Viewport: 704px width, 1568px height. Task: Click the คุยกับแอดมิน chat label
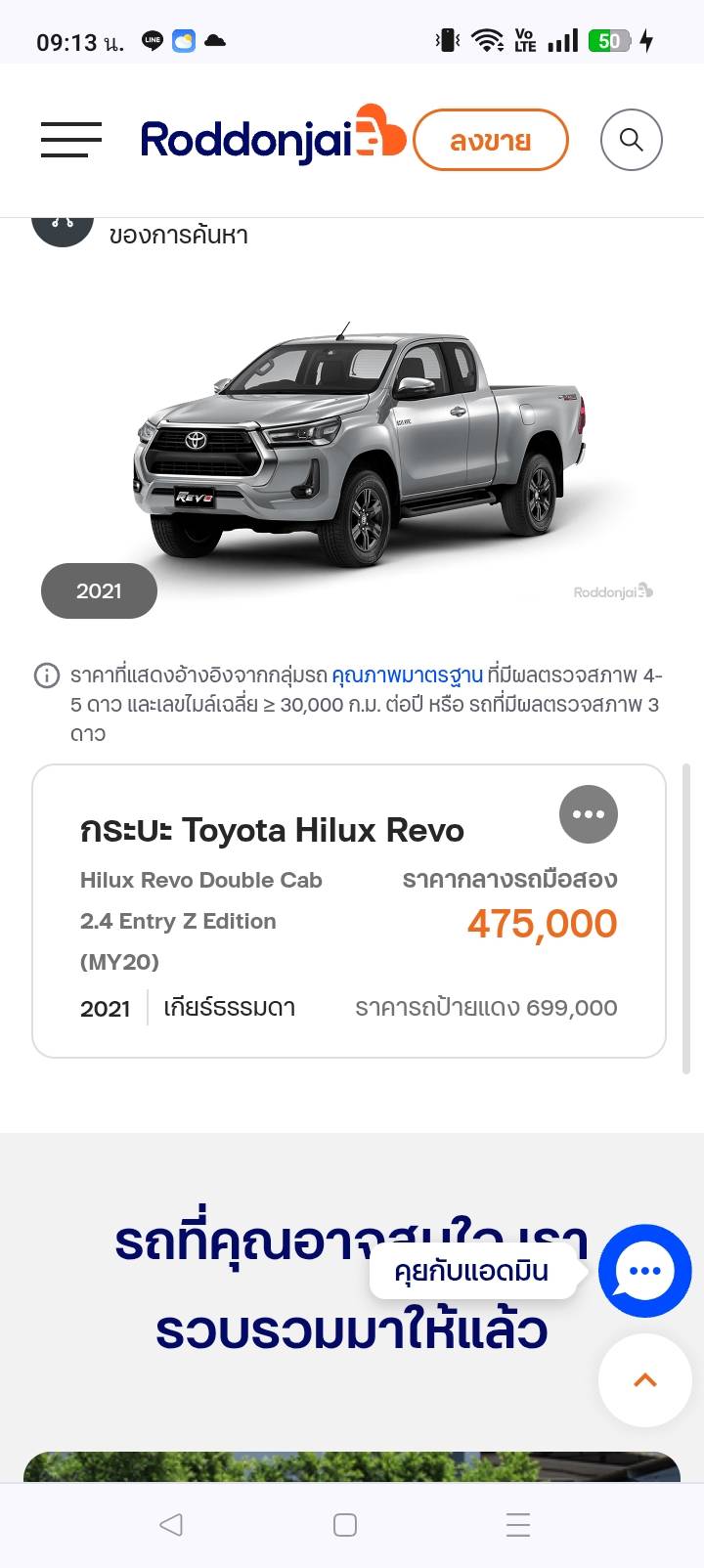pos(471,1271)
